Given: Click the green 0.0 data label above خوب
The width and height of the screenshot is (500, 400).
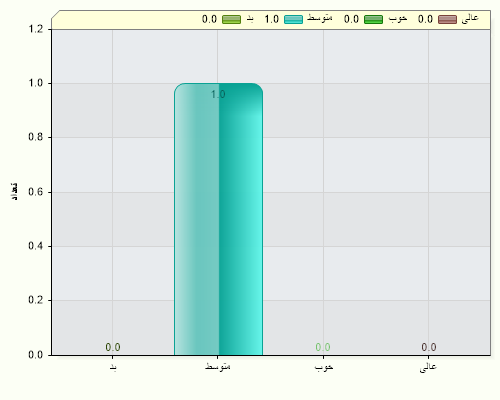Looking at the screenshot, I should (x=323, y=347).
